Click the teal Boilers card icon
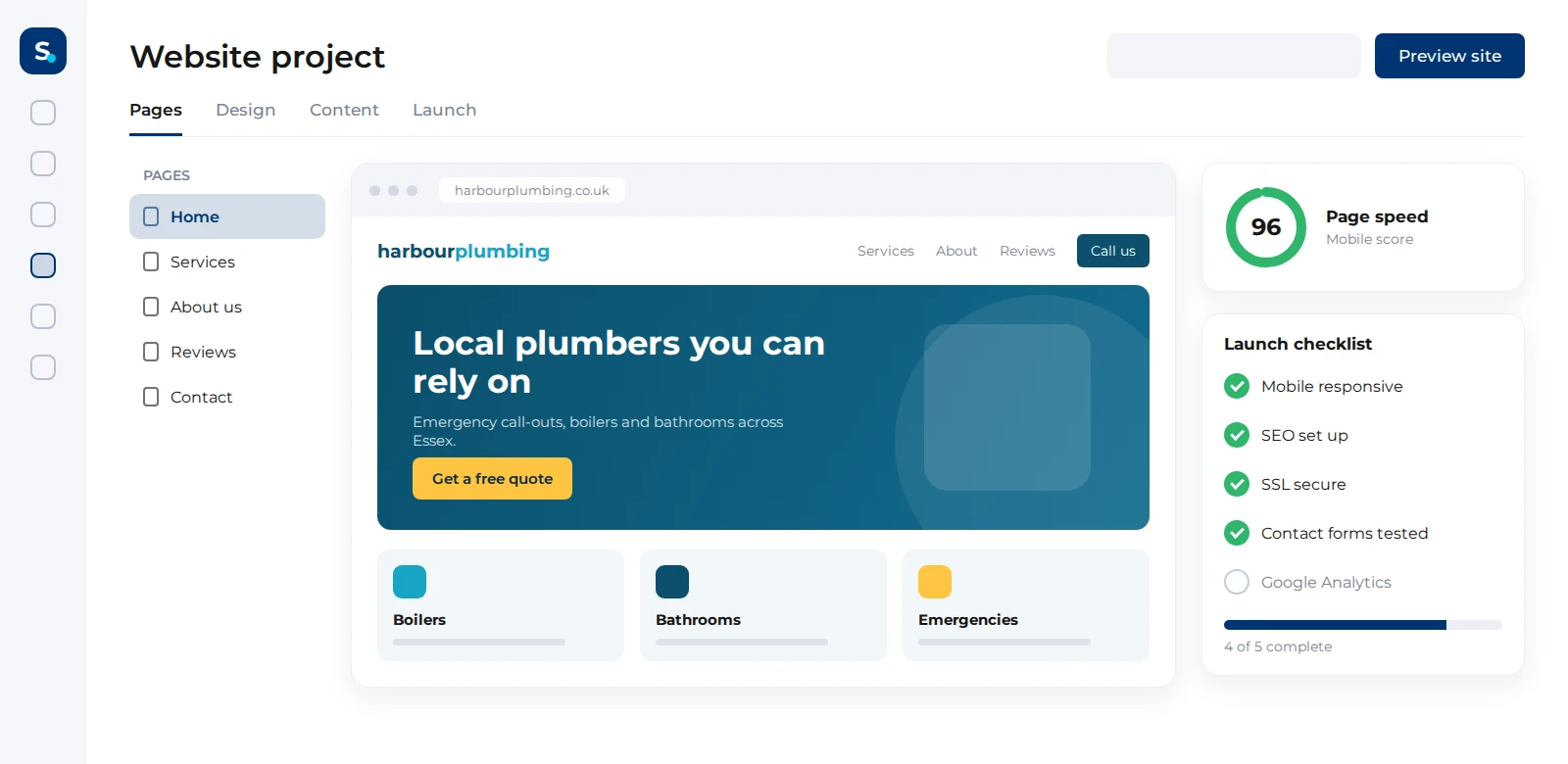1568x764 pixels. (410, 582)
